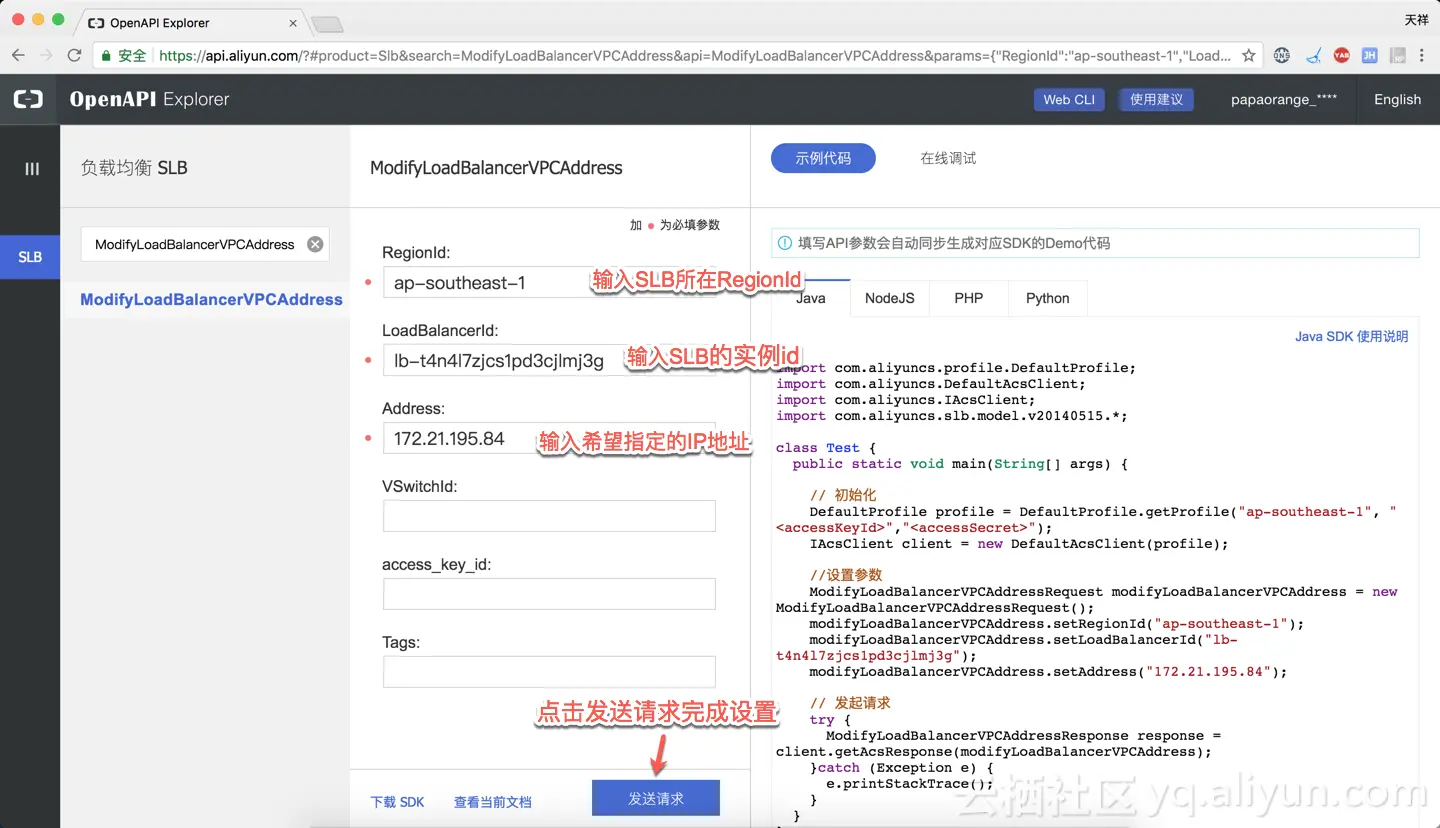Click the browser forward arrow

coord(46,56)
